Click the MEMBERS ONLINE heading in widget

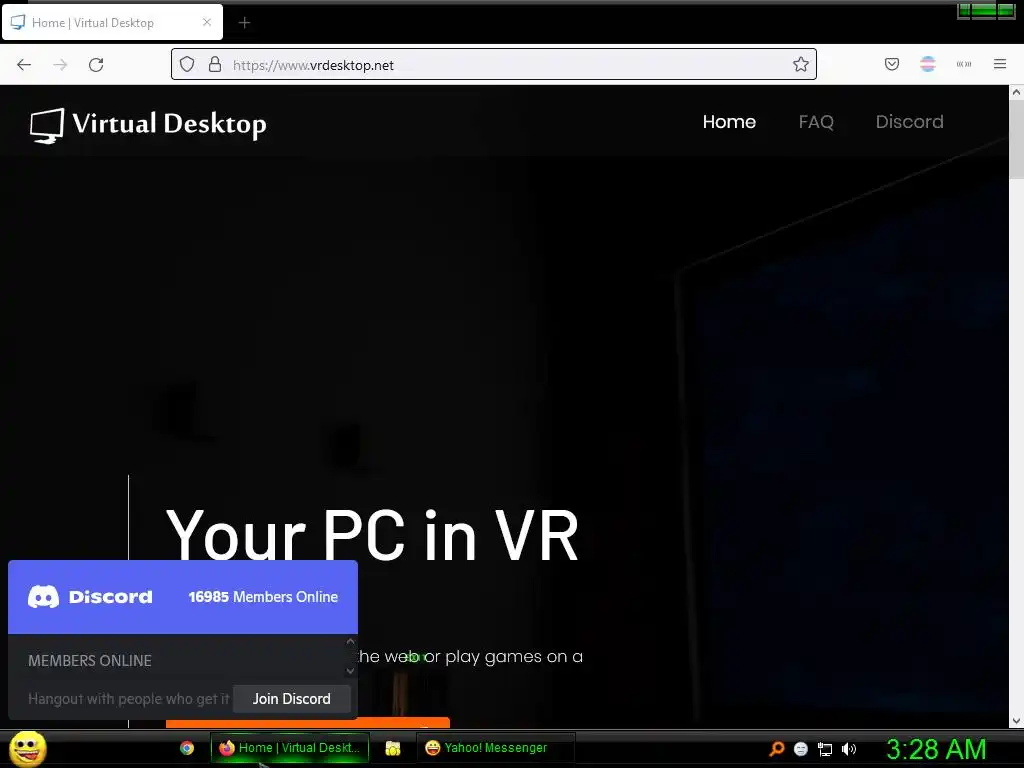(x=89, y=661)
